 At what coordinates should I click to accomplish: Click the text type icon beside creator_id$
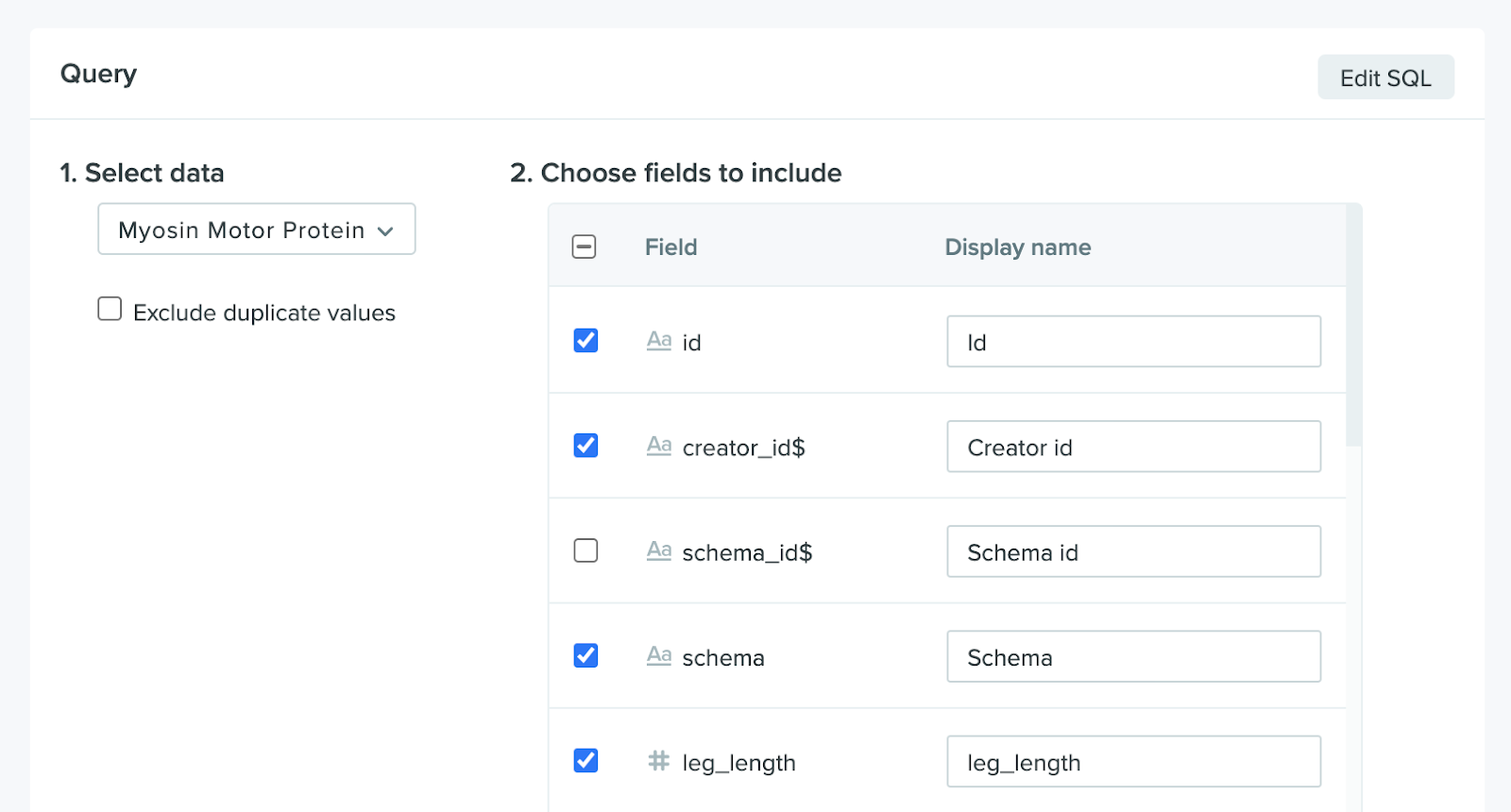(x=659, y=446)
